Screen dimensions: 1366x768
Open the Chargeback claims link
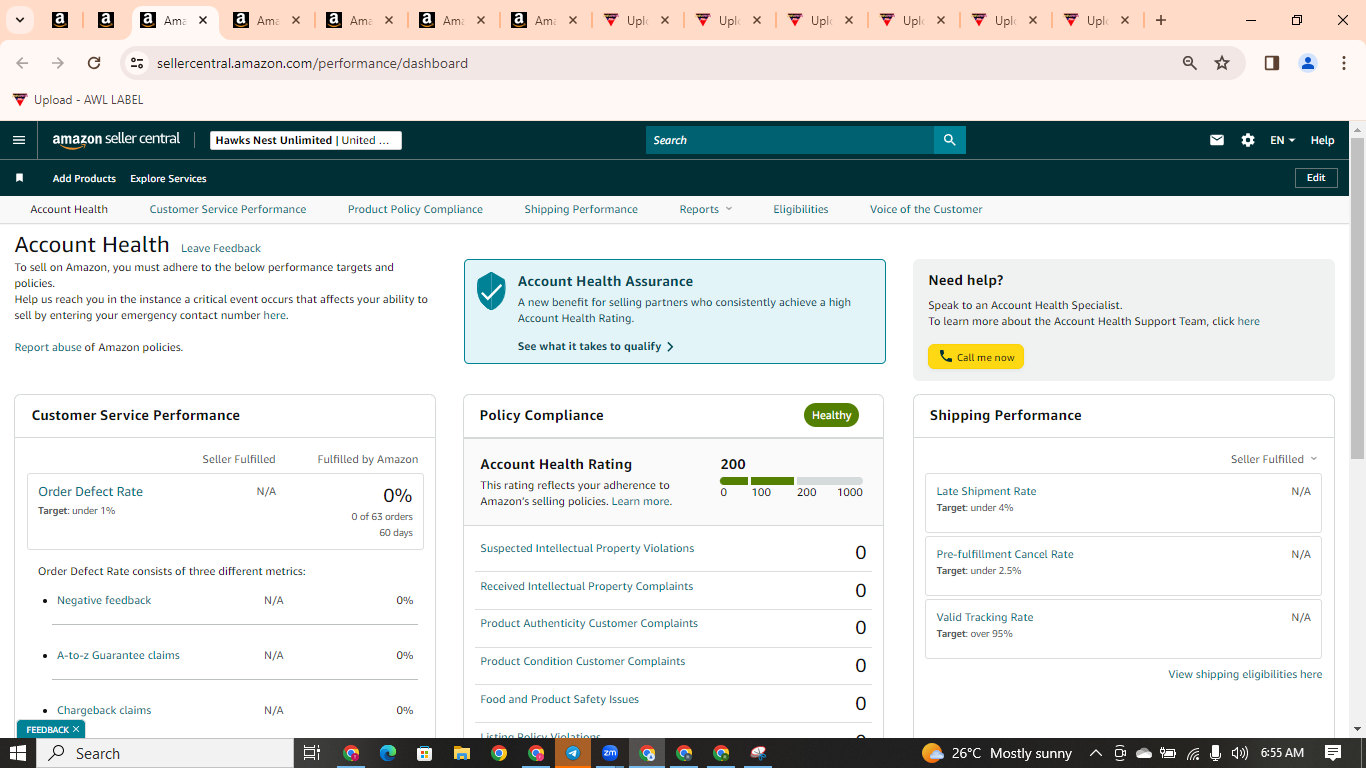click(104, 710)
